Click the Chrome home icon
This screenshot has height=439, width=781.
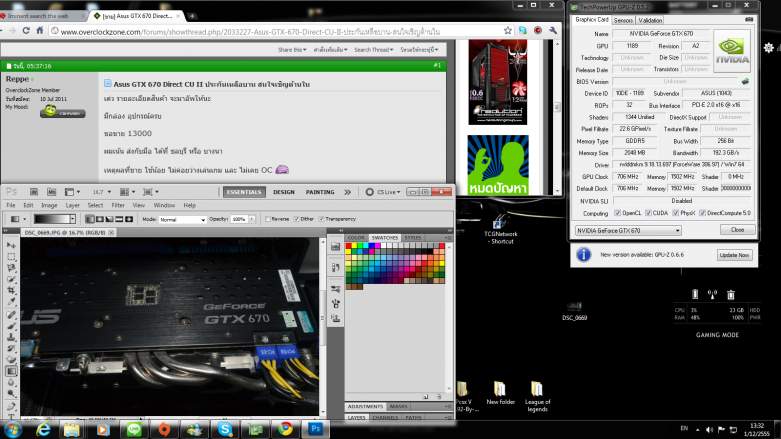click(40, 31)
